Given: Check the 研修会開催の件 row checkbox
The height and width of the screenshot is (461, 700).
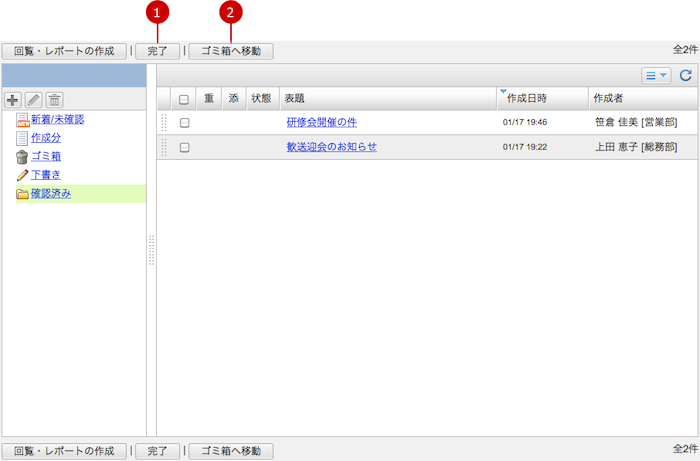Looking at the screenshot, I should (x=184, y=123).
